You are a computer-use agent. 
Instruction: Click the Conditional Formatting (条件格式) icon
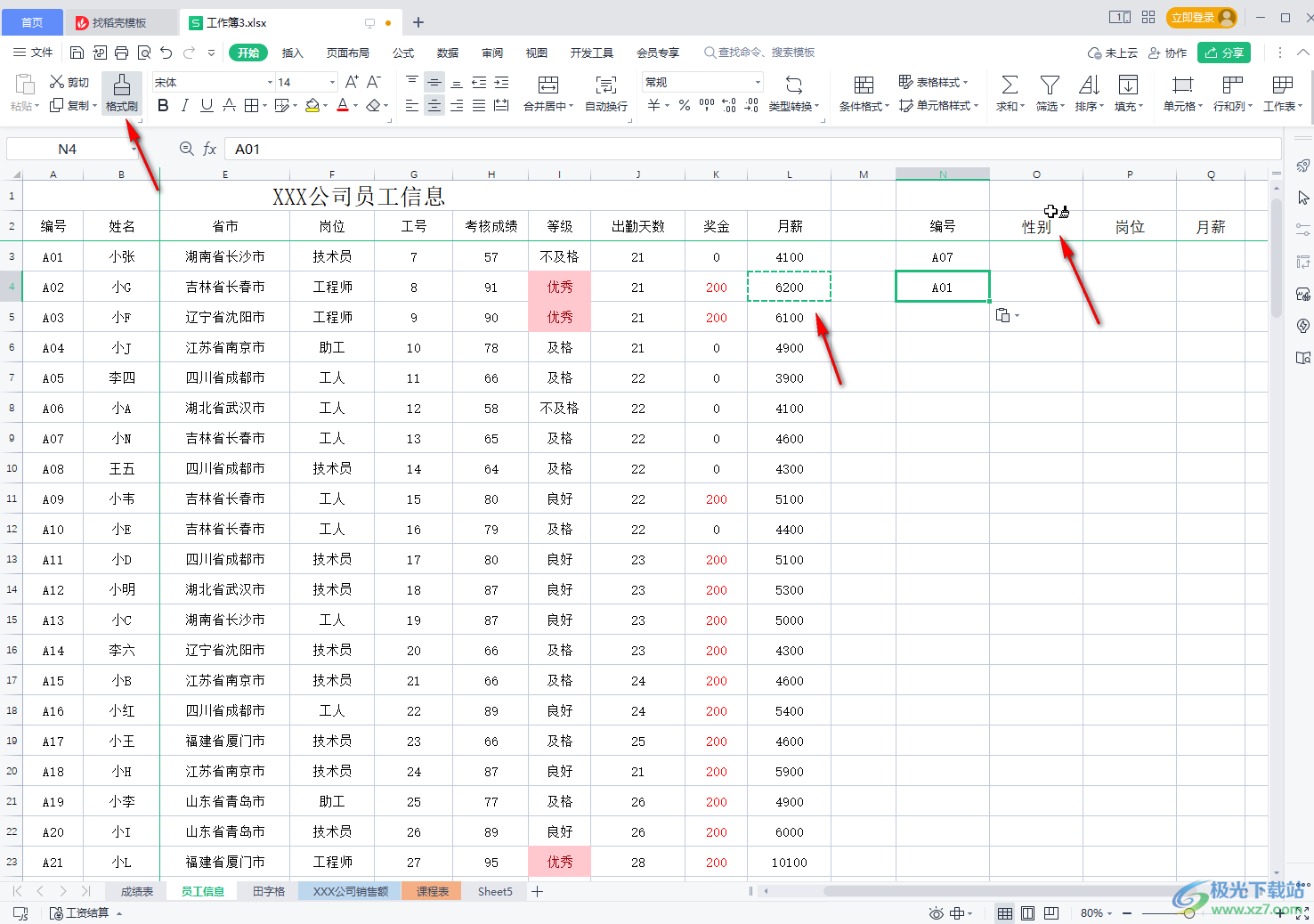[864, 85]
